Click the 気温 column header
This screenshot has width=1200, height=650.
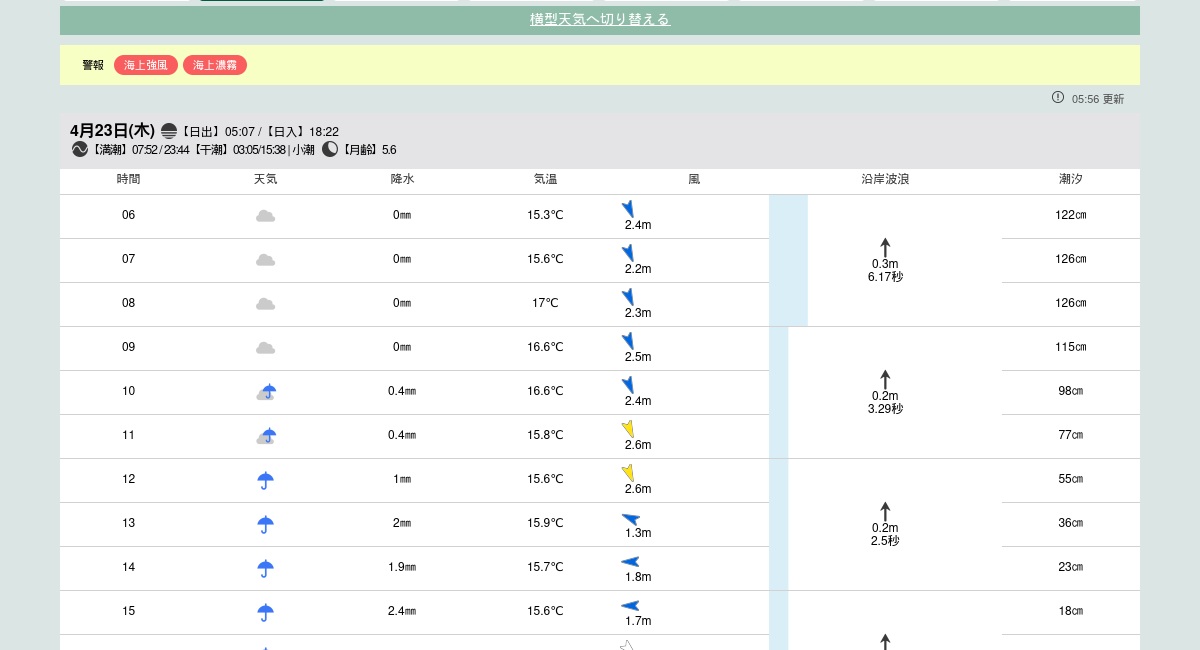(x=545, y=179)
